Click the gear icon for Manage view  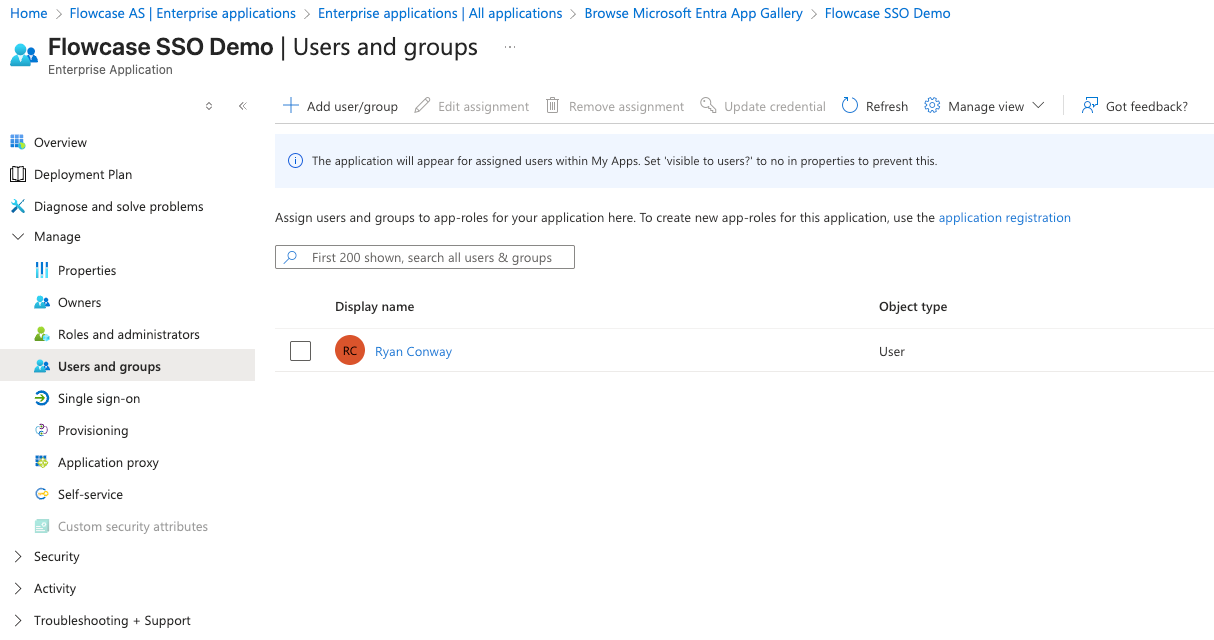pyautogui.click(x=932, y=105)
